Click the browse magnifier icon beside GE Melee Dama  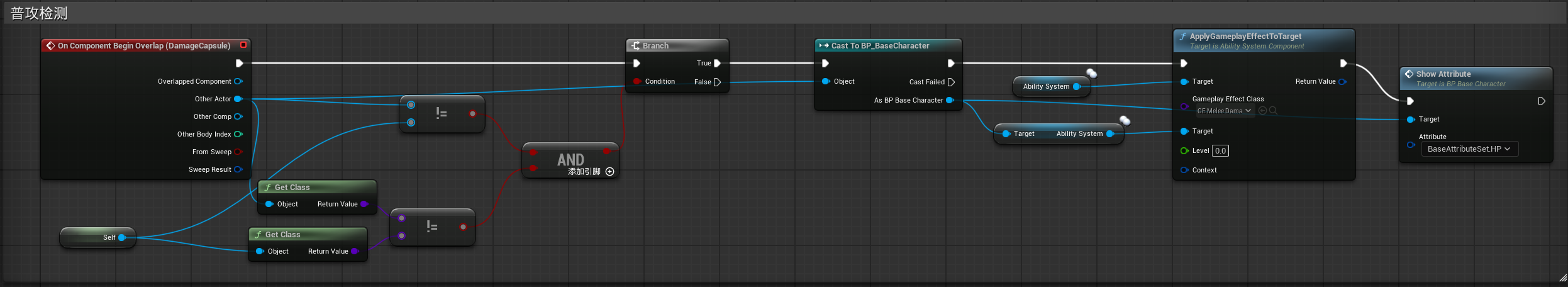1273,111
